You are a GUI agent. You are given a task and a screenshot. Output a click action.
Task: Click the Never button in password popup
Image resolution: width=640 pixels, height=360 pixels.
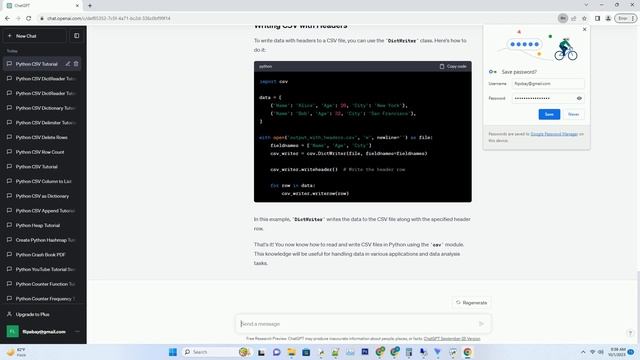573,114
